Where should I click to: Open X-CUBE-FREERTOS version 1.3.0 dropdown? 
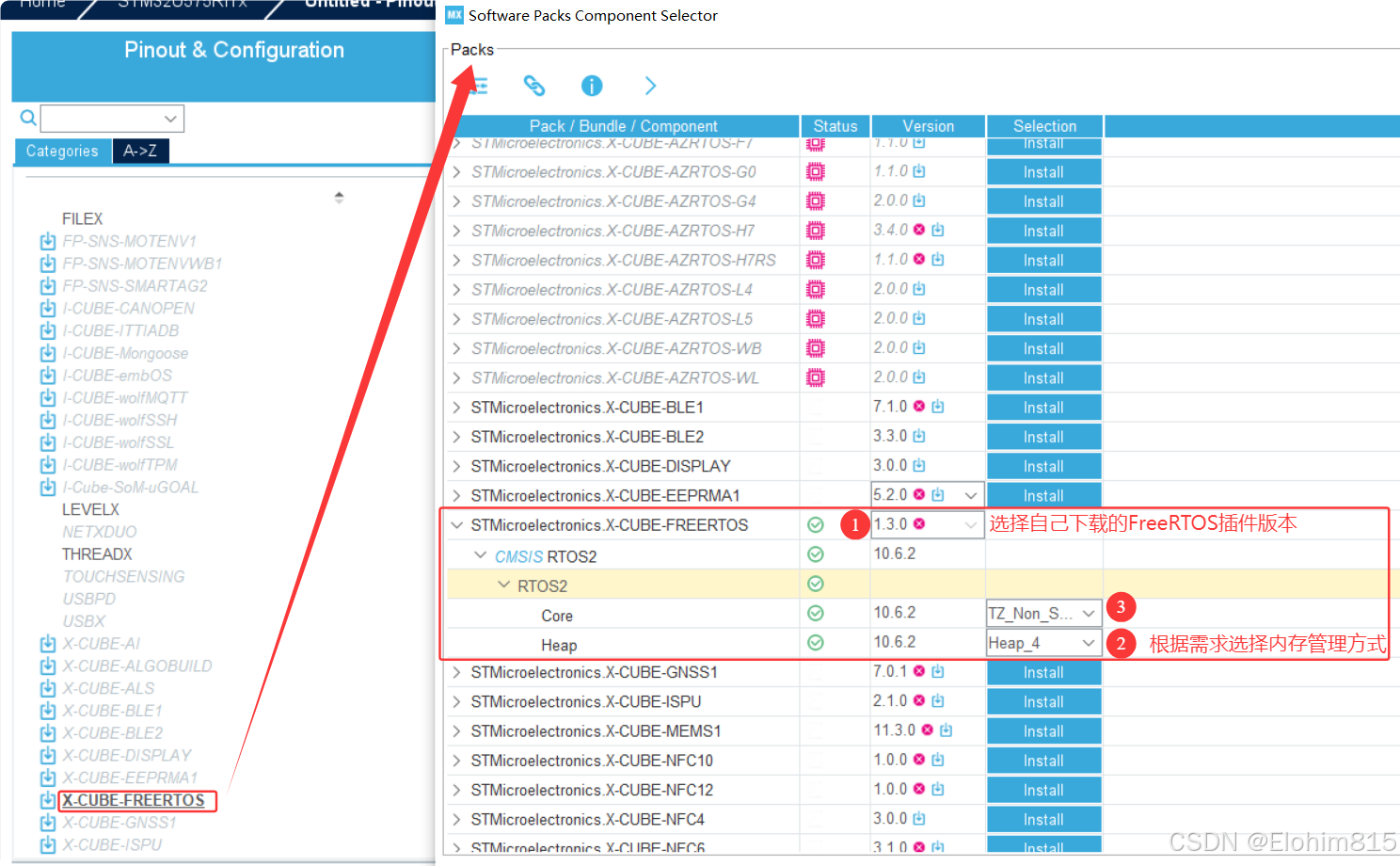[x=970, y=524]
